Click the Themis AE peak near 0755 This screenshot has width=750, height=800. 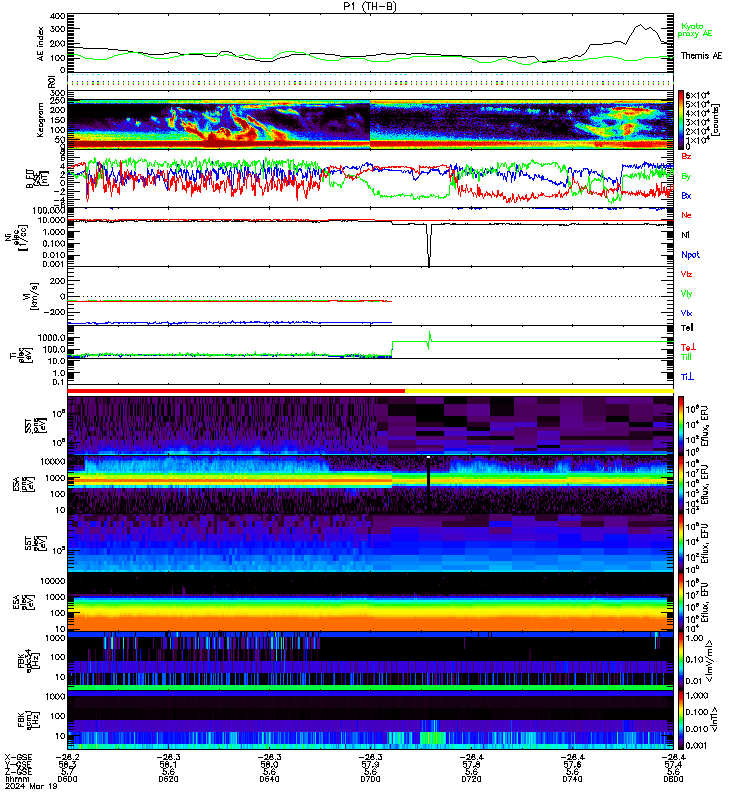pyautogui.click(x=639, y=25)
